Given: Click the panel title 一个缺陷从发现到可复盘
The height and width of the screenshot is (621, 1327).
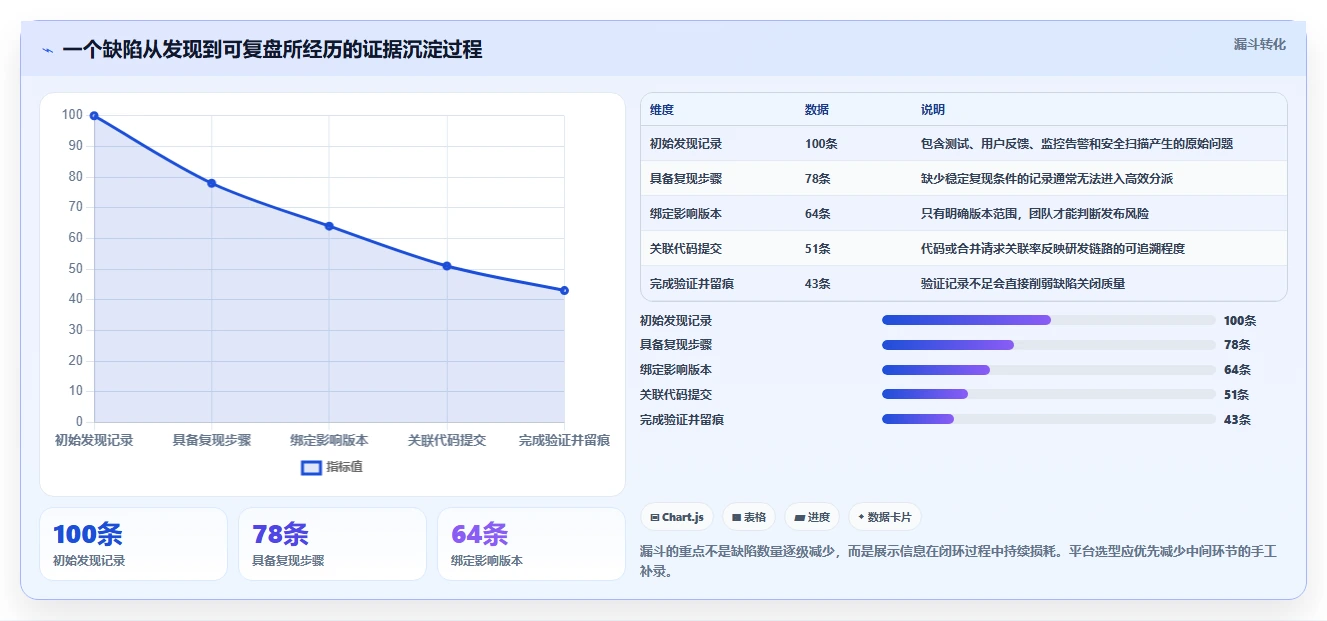Looking at the screenshot, I should [x=272, y=50].
